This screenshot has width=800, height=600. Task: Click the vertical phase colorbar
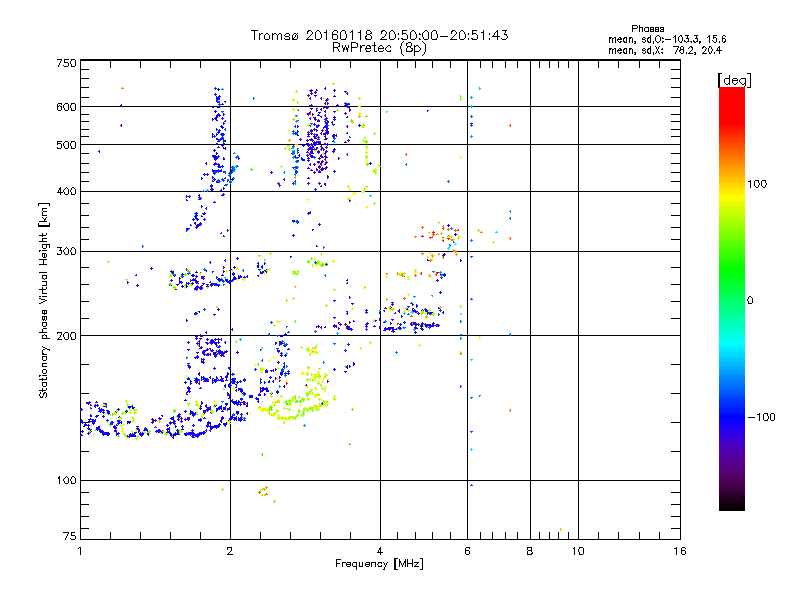[x=732, y=299]
